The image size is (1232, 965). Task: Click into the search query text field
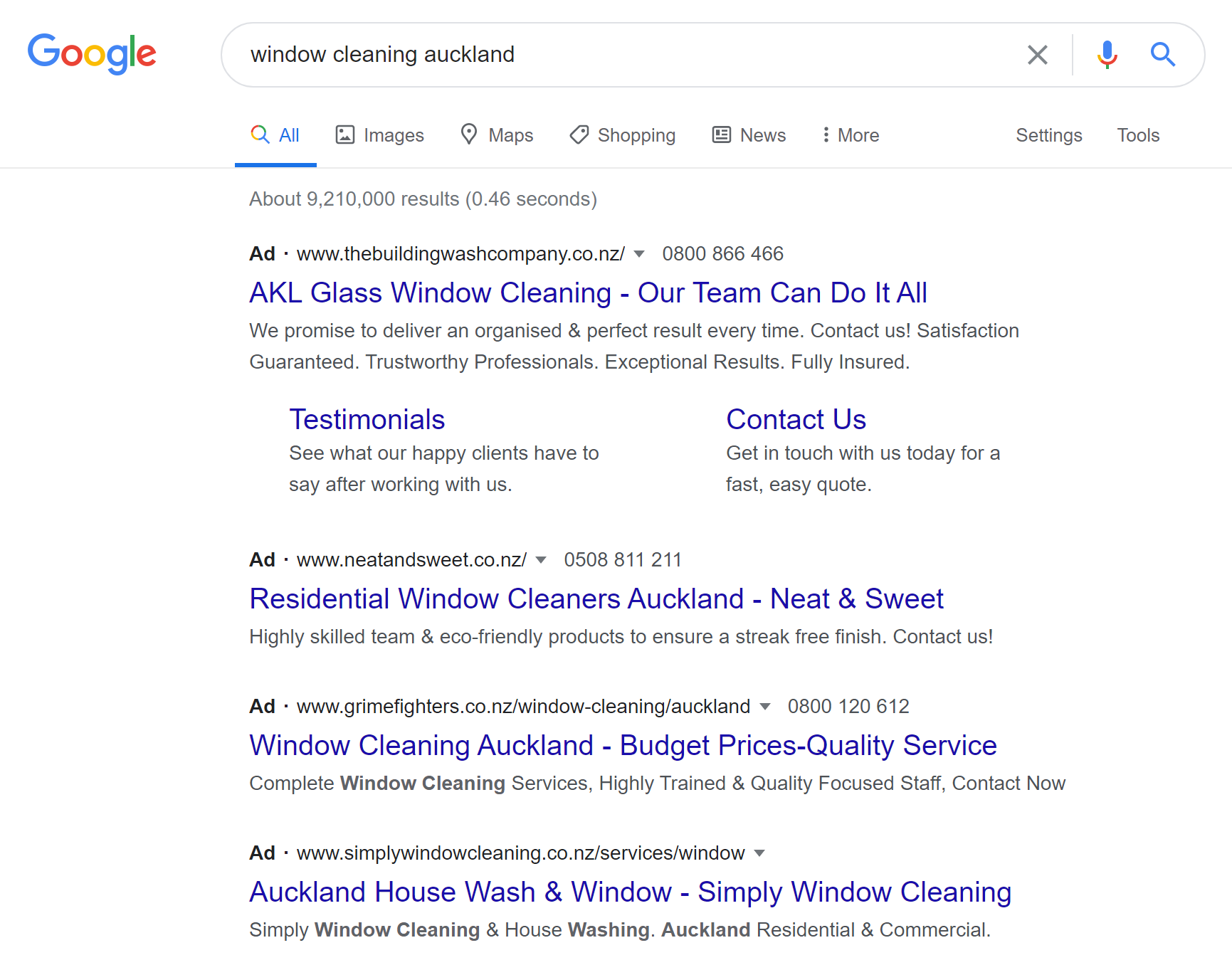tap(626, 55)
